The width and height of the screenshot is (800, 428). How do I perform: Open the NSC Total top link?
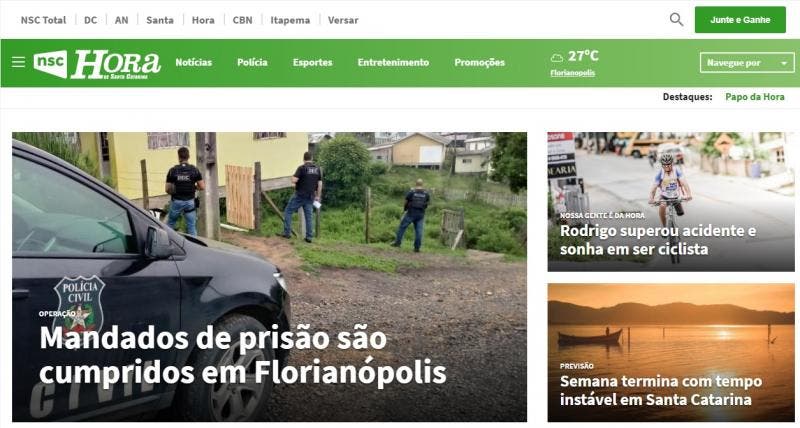[43, 20]
